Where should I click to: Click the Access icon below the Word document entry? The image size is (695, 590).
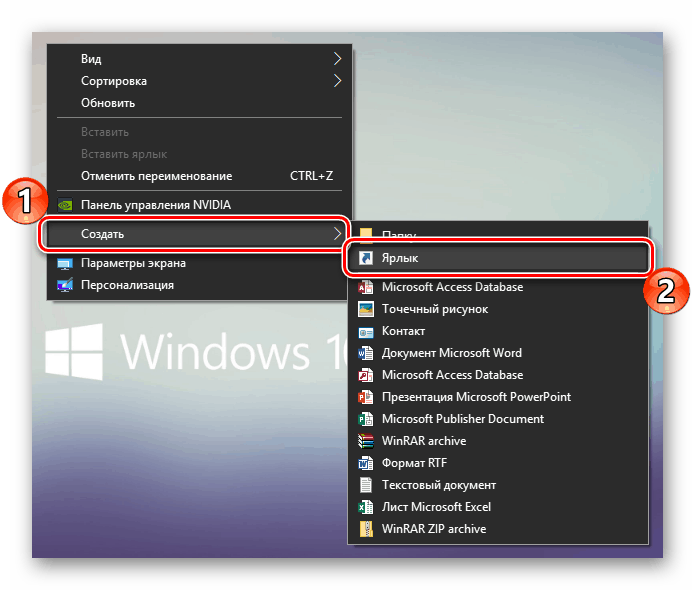366,375
